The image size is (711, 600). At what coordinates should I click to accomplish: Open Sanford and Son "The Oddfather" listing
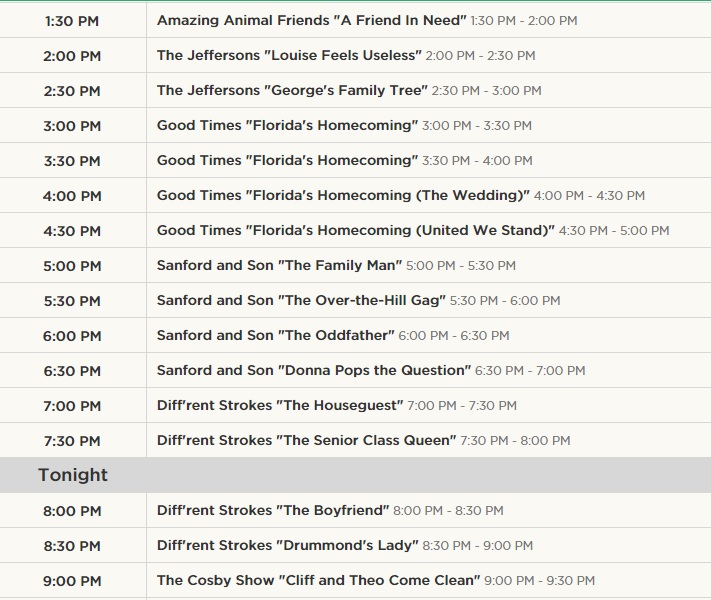(275, 335)
